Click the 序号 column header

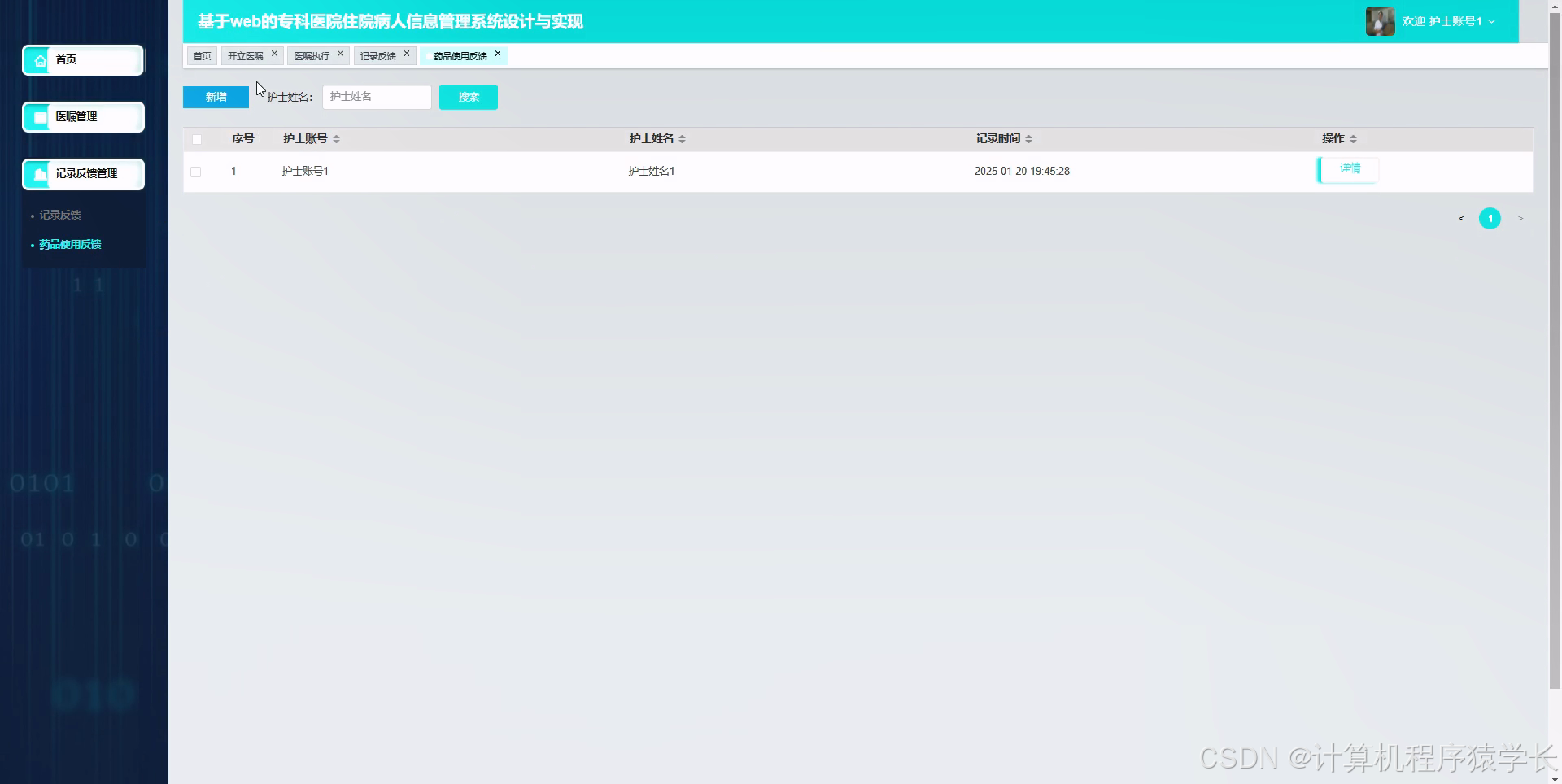(242, 139)
